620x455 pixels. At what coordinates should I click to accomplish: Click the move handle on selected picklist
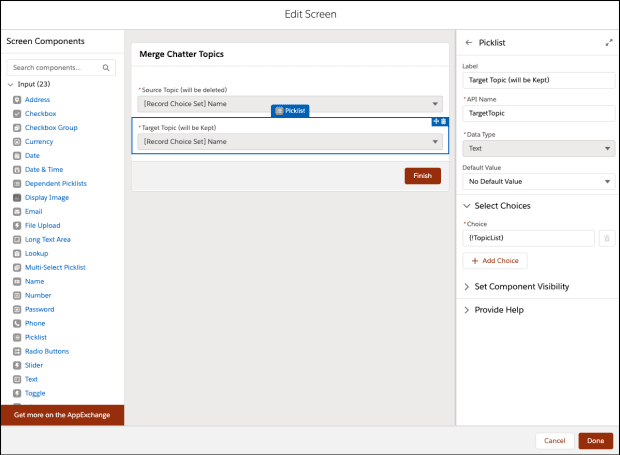point(436,121)
